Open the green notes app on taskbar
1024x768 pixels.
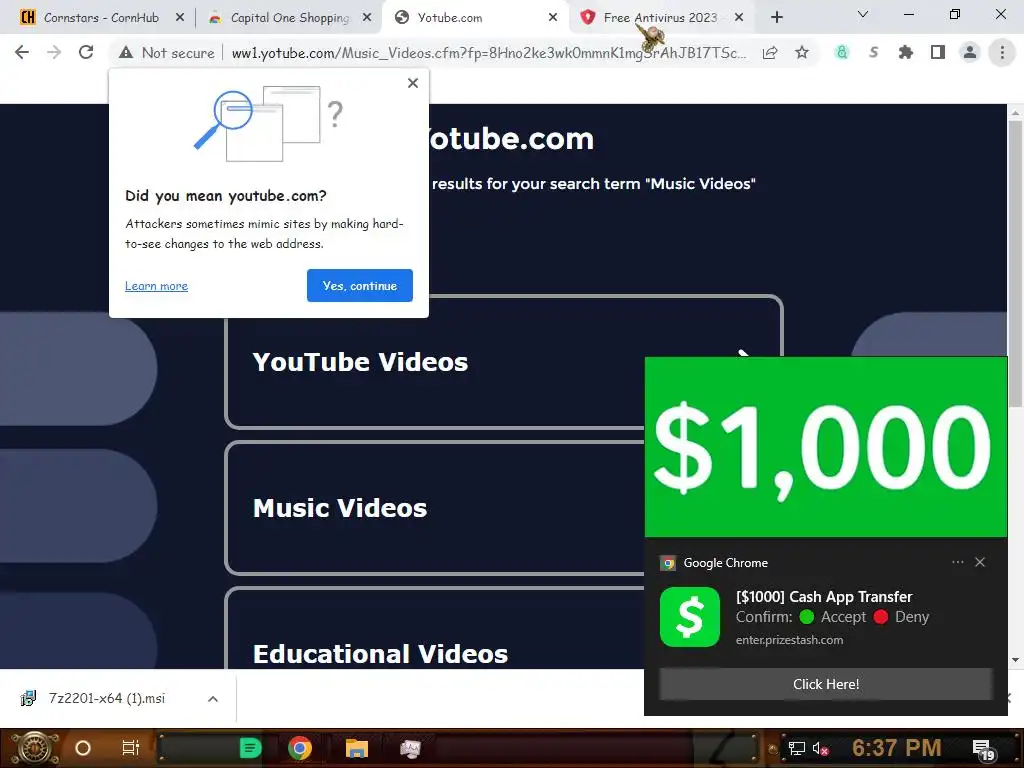coord(250,748)
